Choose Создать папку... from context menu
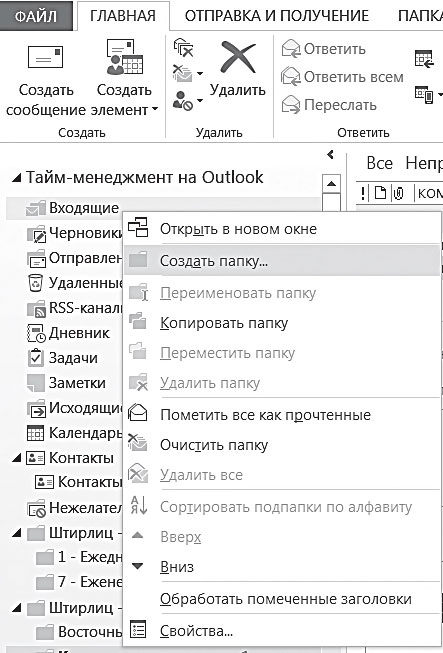443x653 pixels. point(282,261)
